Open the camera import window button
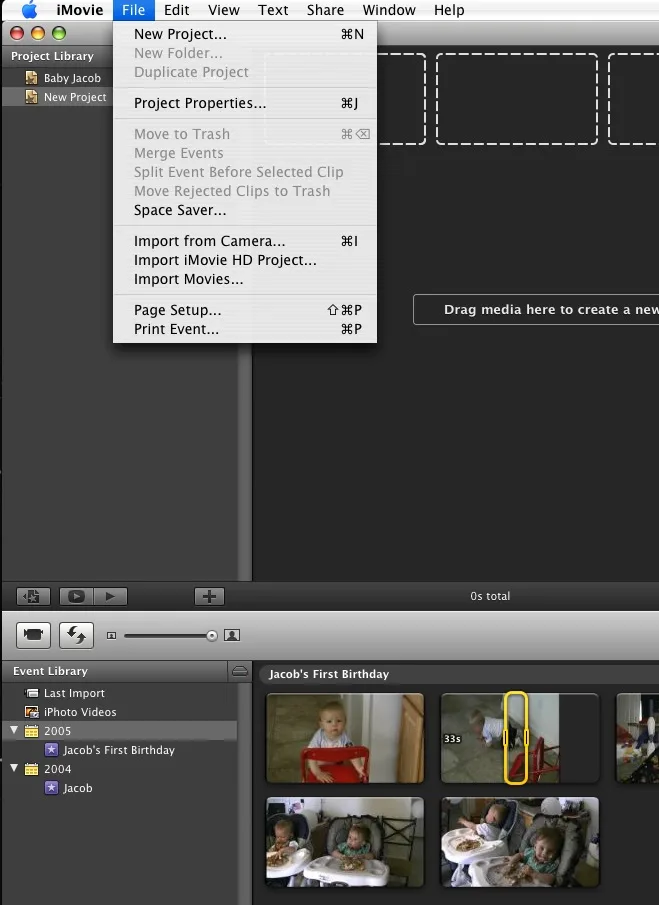Viewport: 659px width, 905px height. (33, 634)
